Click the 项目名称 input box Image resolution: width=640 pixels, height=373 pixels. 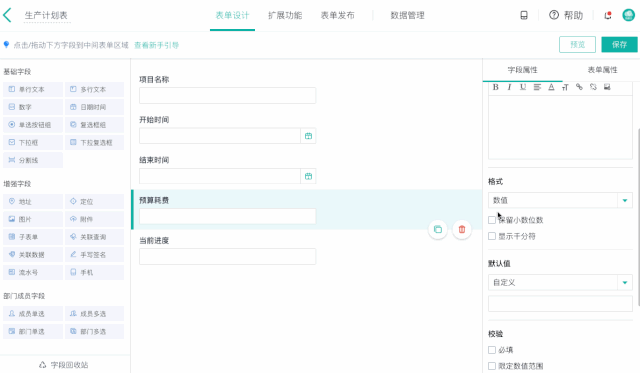pos(227,95)
